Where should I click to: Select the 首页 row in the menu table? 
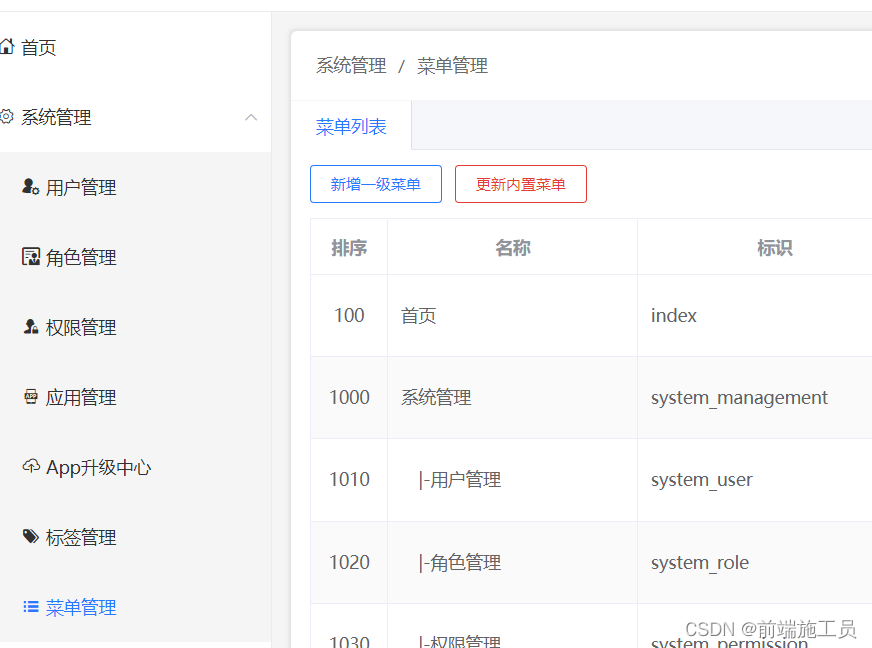coord(417,315)
